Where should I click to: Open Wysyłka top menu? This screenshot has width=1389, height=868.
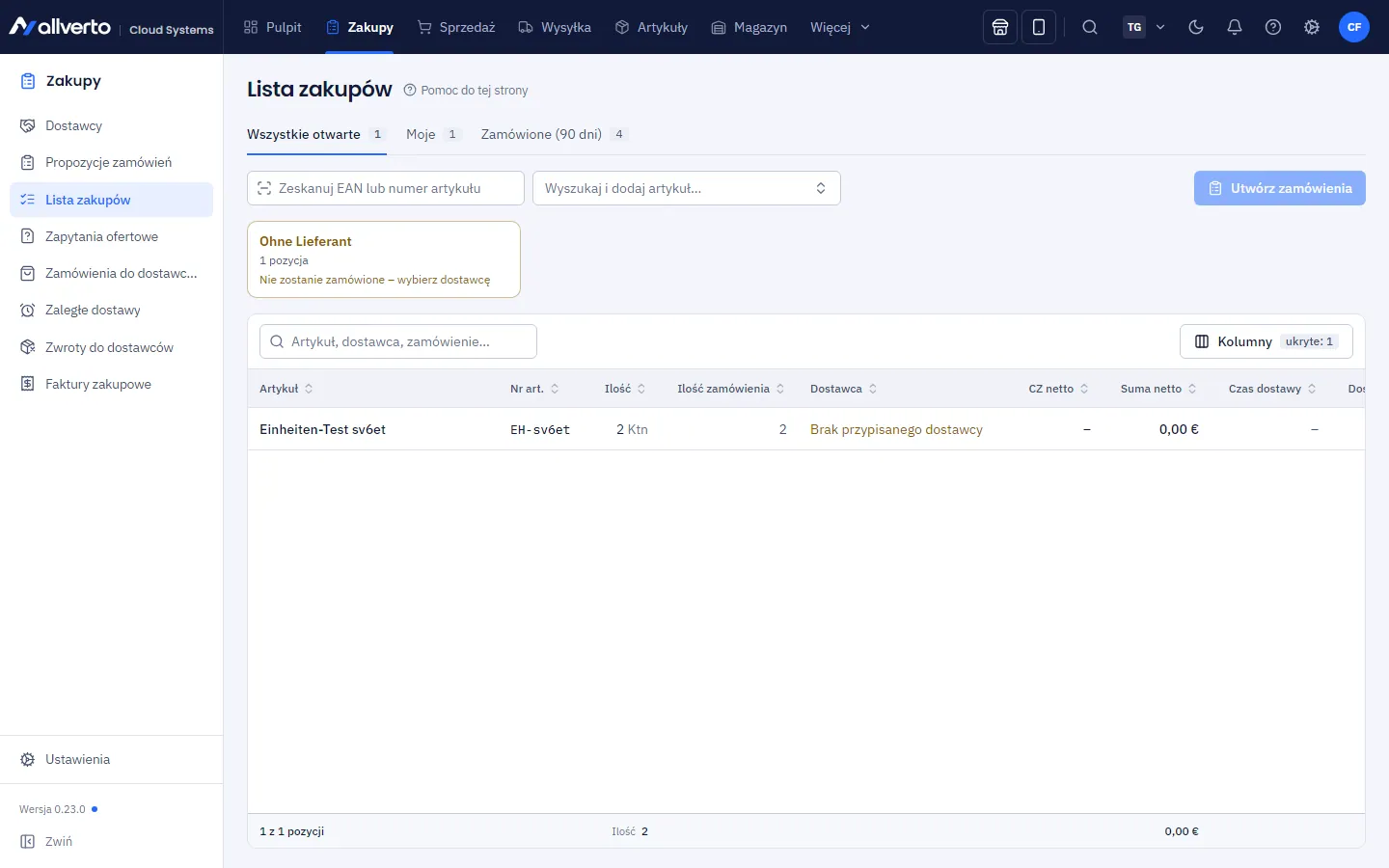pyautogui.click(x=555, y=27)
